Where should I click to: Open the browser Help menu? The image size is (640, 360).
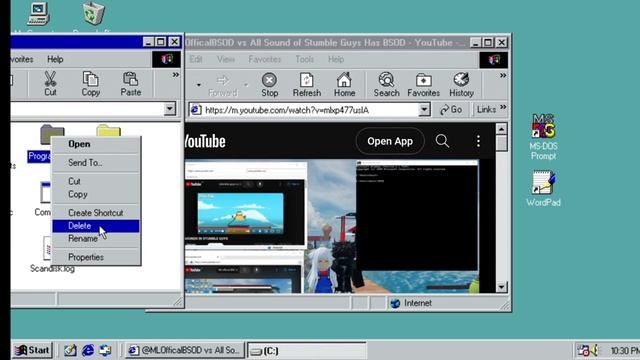tap(336, 59)
